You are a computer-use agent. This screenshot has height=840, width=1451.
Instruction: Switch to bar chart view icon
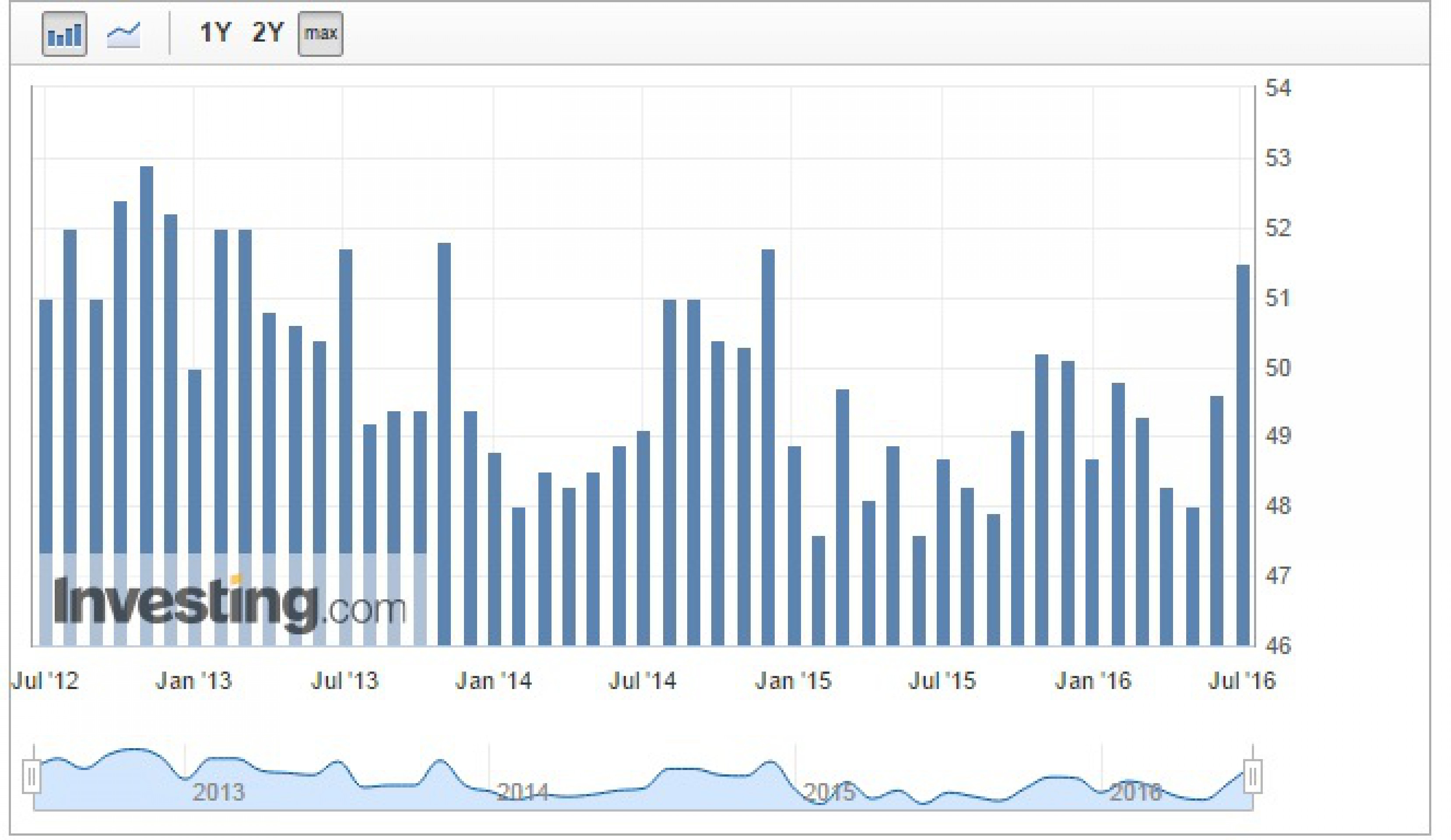click(x=64, y=34)
